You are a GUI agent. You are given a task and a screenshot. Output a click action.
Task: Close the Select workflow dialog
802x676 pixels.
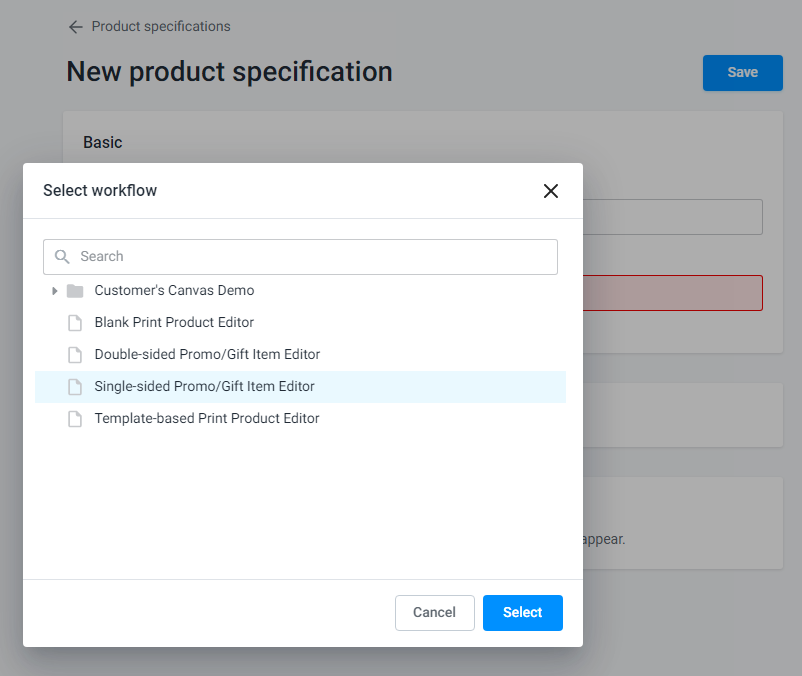[550, 191]
